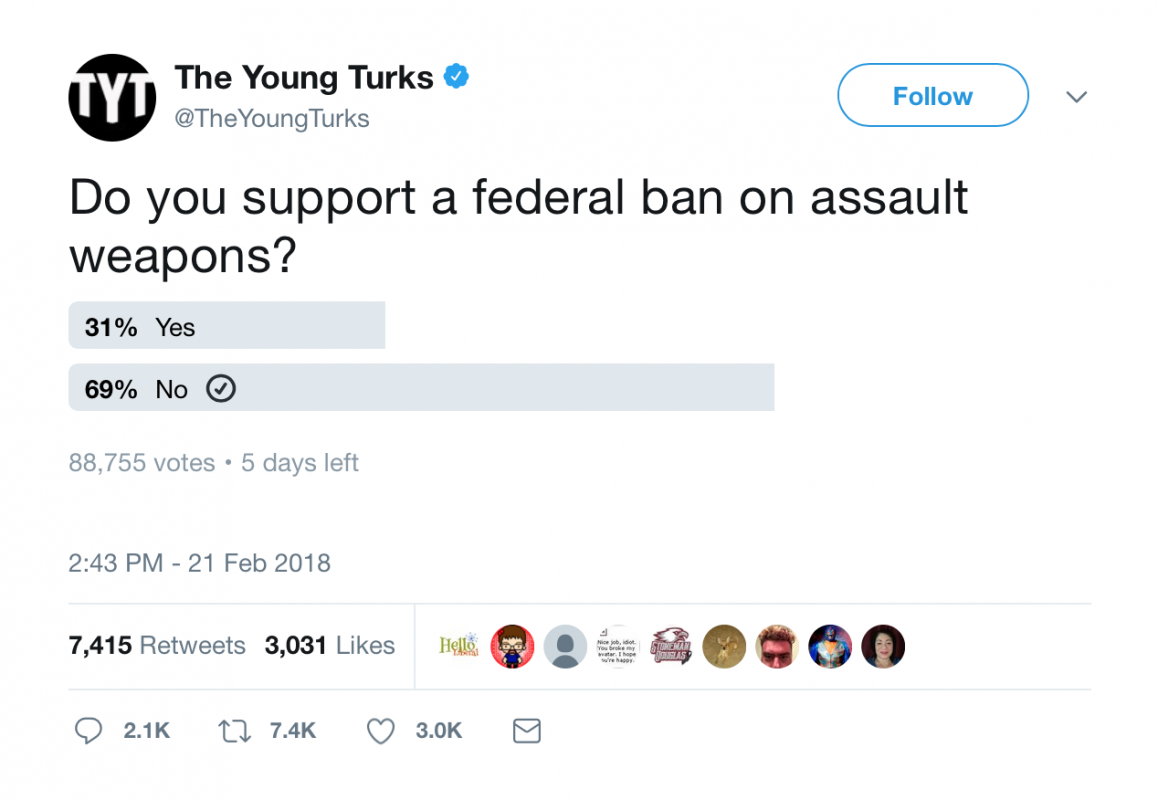This screenshot has height=800, width=1158.
Task: Click the blue verified badge
Action: [x=456, y=76]
